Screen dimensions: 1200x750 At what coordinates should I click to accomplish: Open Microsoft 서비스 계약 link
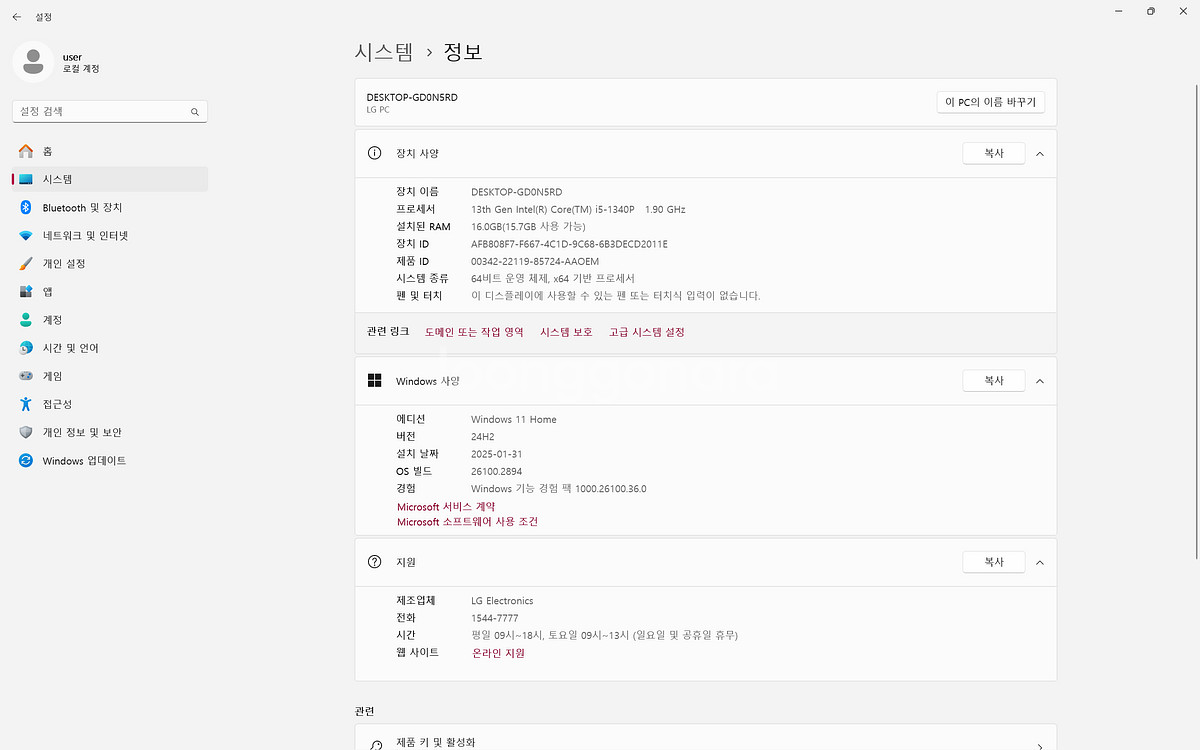446,507
